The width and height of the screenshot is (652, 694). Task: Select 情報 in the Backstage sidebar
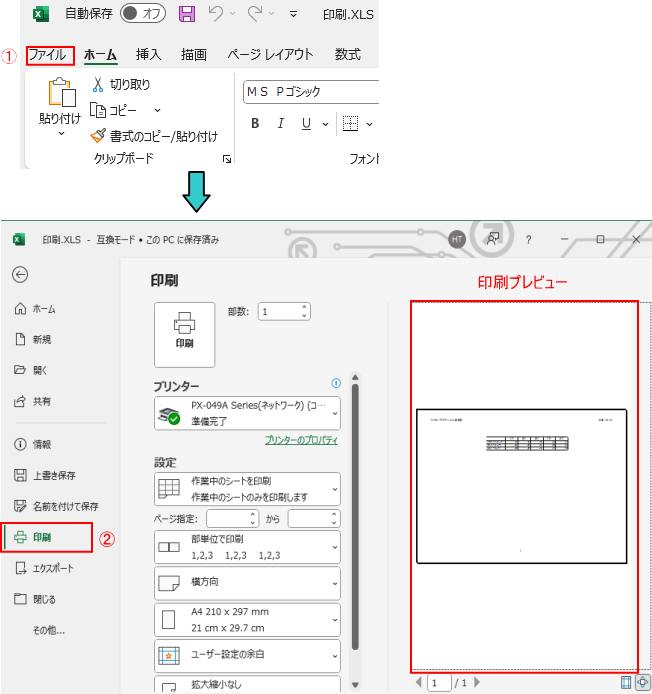coord(34,444)
